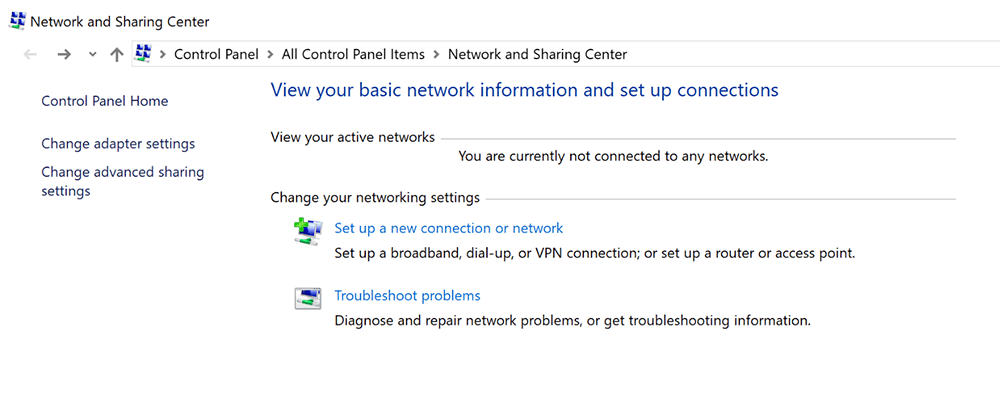Click the Control Panel icon in the address bar
This screenshot has height=413, width=1000.
[143, 55]
